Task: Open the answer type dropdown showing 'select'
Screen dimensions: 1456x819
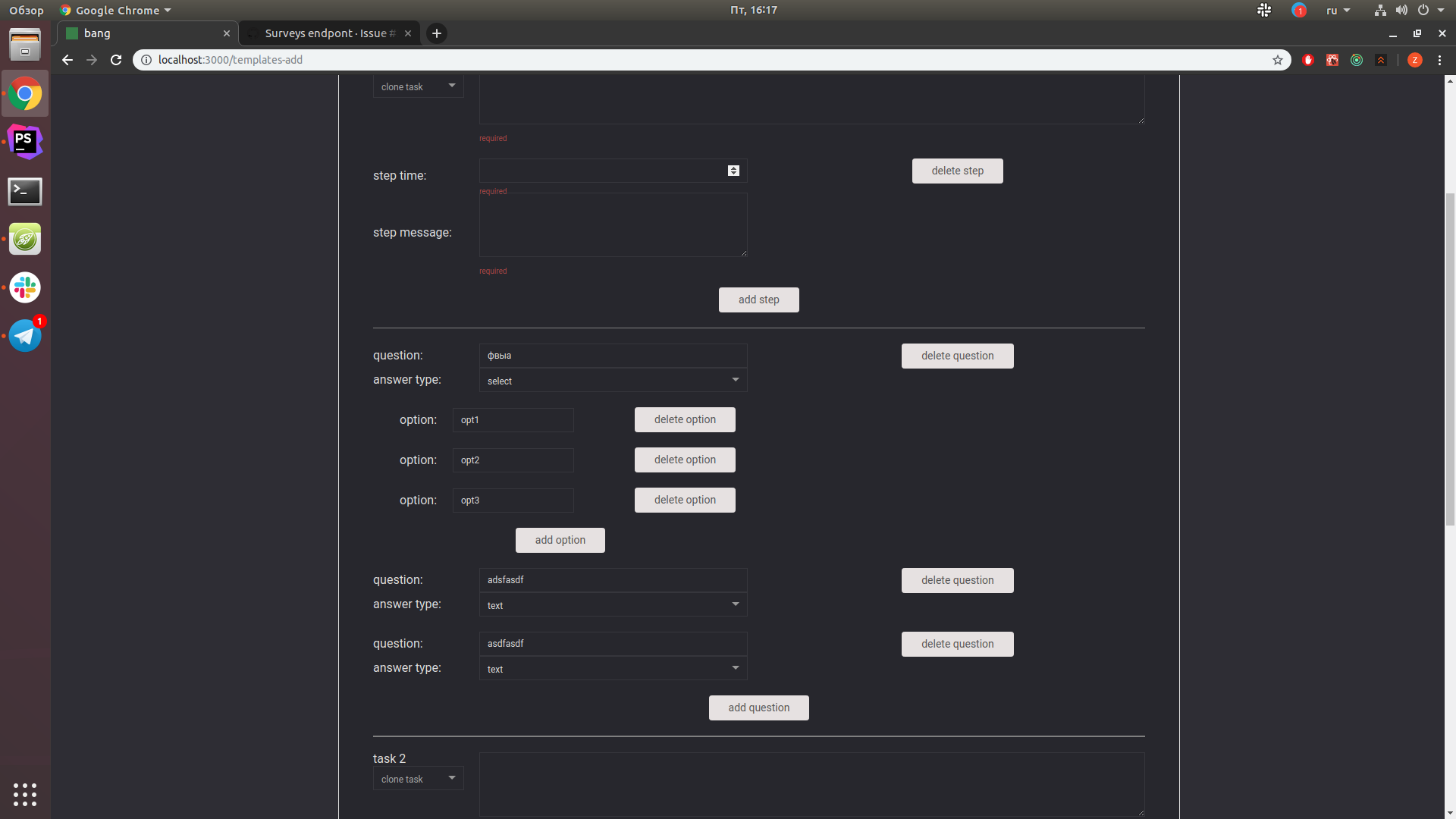Action: click(x=613, y=380)
